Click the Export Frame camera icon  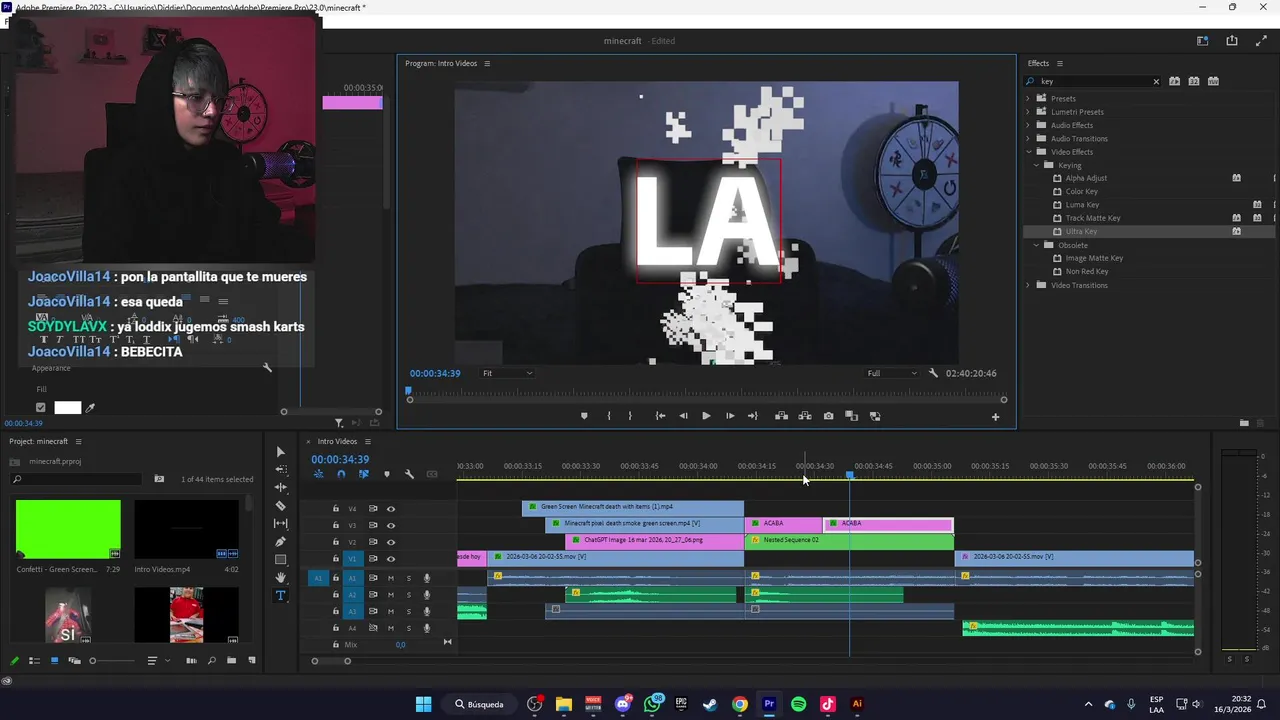[828, 416]
